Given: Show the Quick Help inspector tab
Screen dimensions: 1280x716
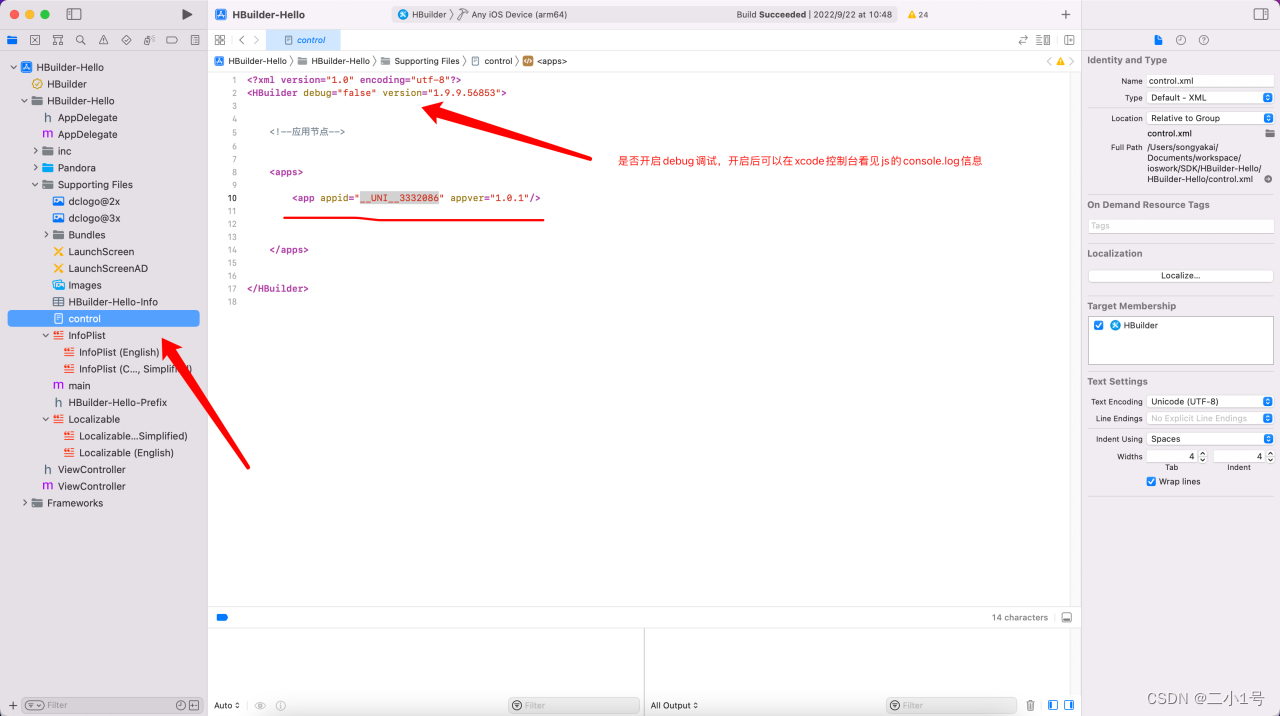Looking at the screenshot, I should click(x=1204, y=40).
